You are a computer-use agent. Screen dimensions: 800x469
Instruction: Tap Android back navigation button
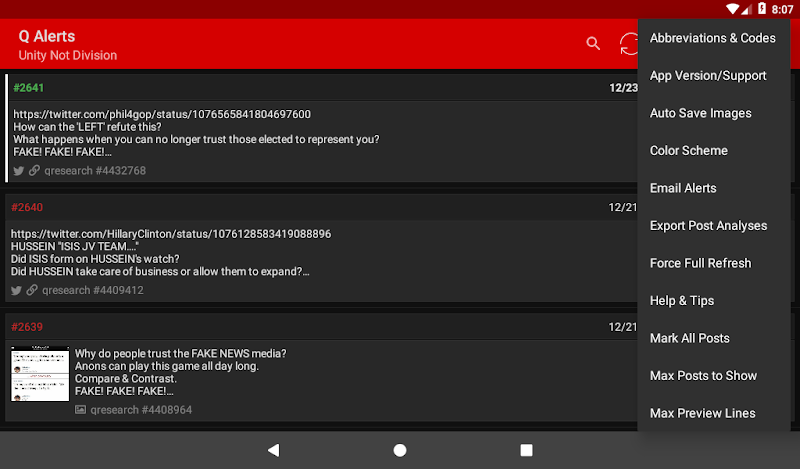tap(273, 450)
